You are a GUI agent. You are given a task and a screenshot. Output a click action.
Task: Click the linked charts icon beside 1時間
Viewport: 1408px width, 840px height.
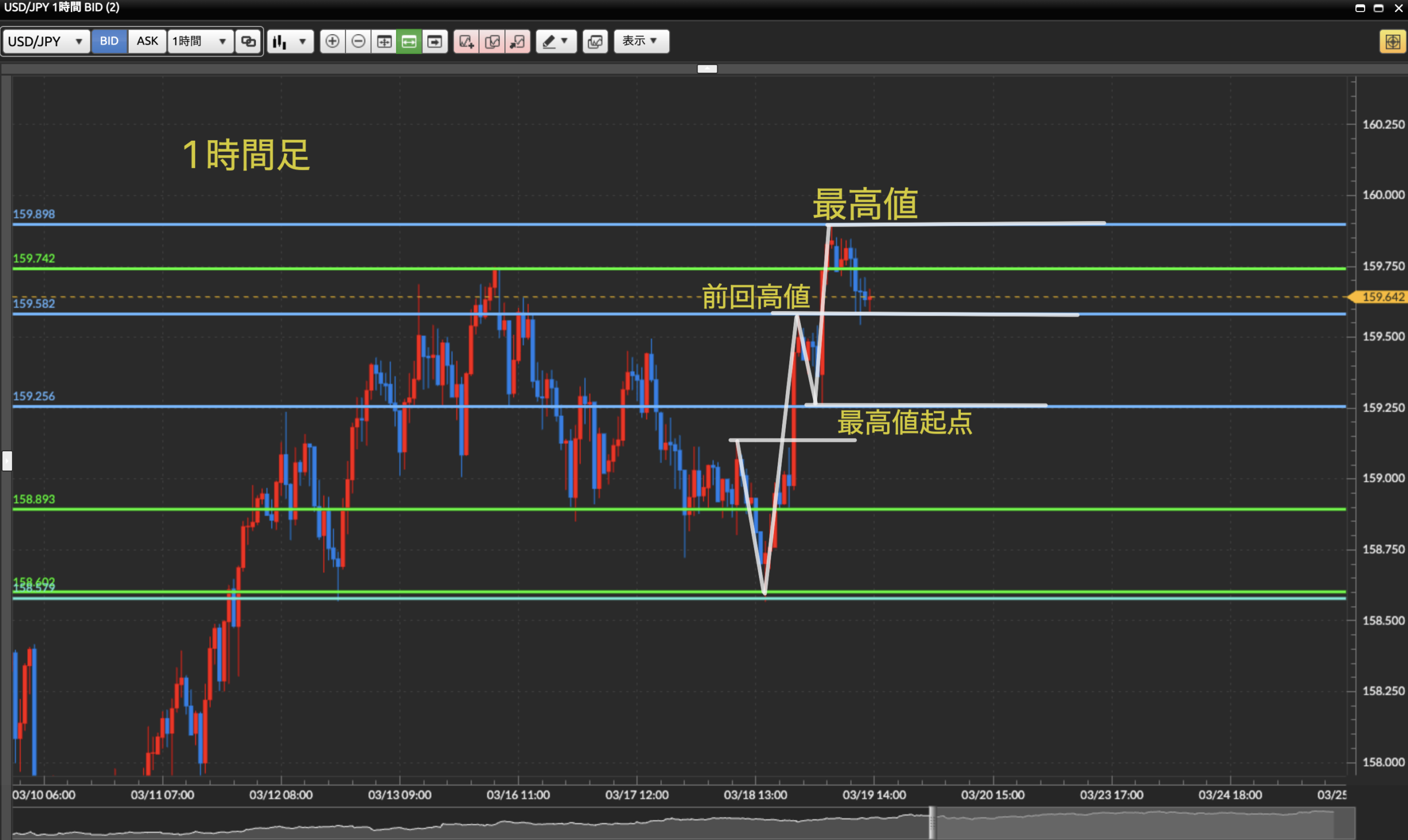[x=248, y=41]
